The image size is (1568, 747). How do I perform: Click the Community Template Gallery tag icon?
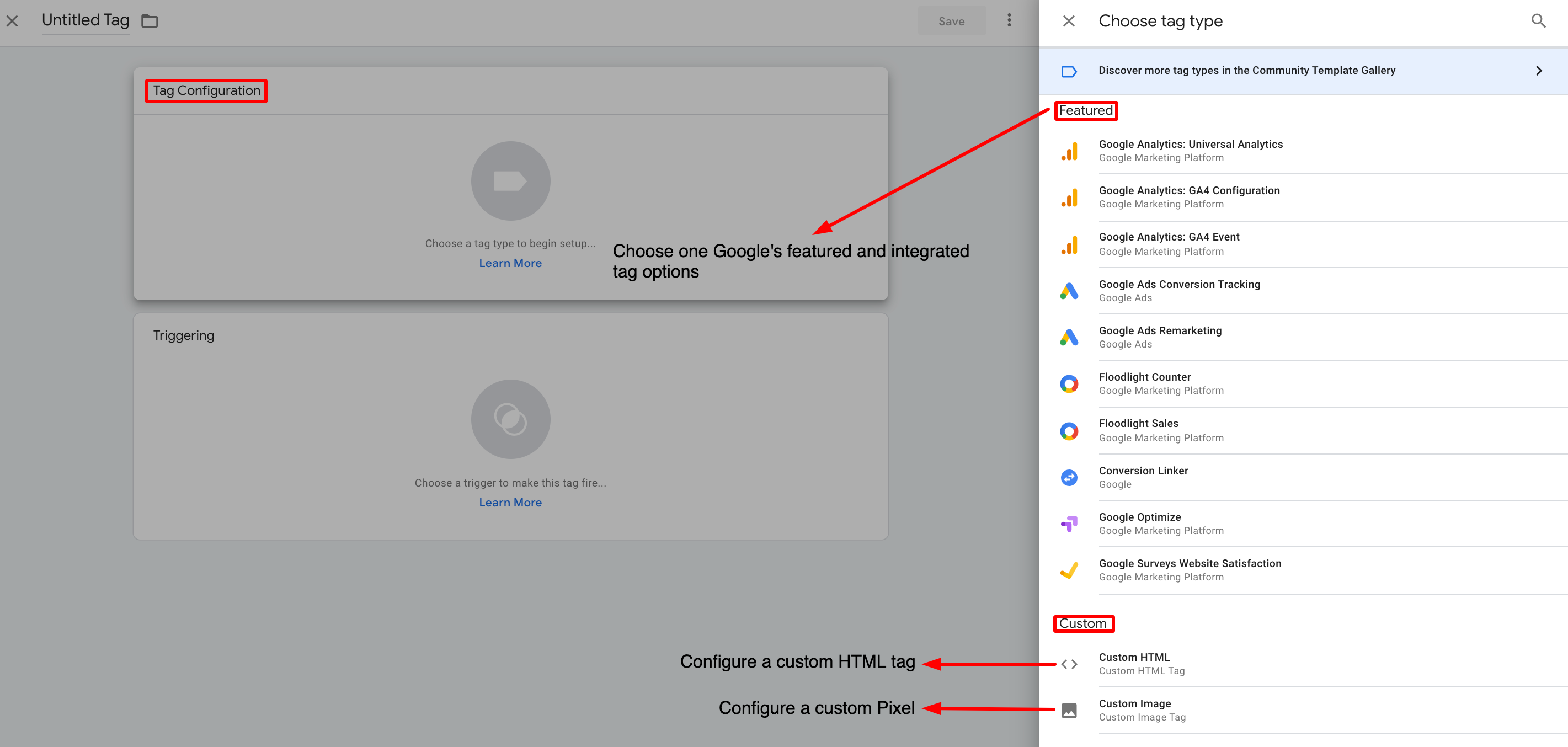pyautogui.click(x=1069, y=71)
